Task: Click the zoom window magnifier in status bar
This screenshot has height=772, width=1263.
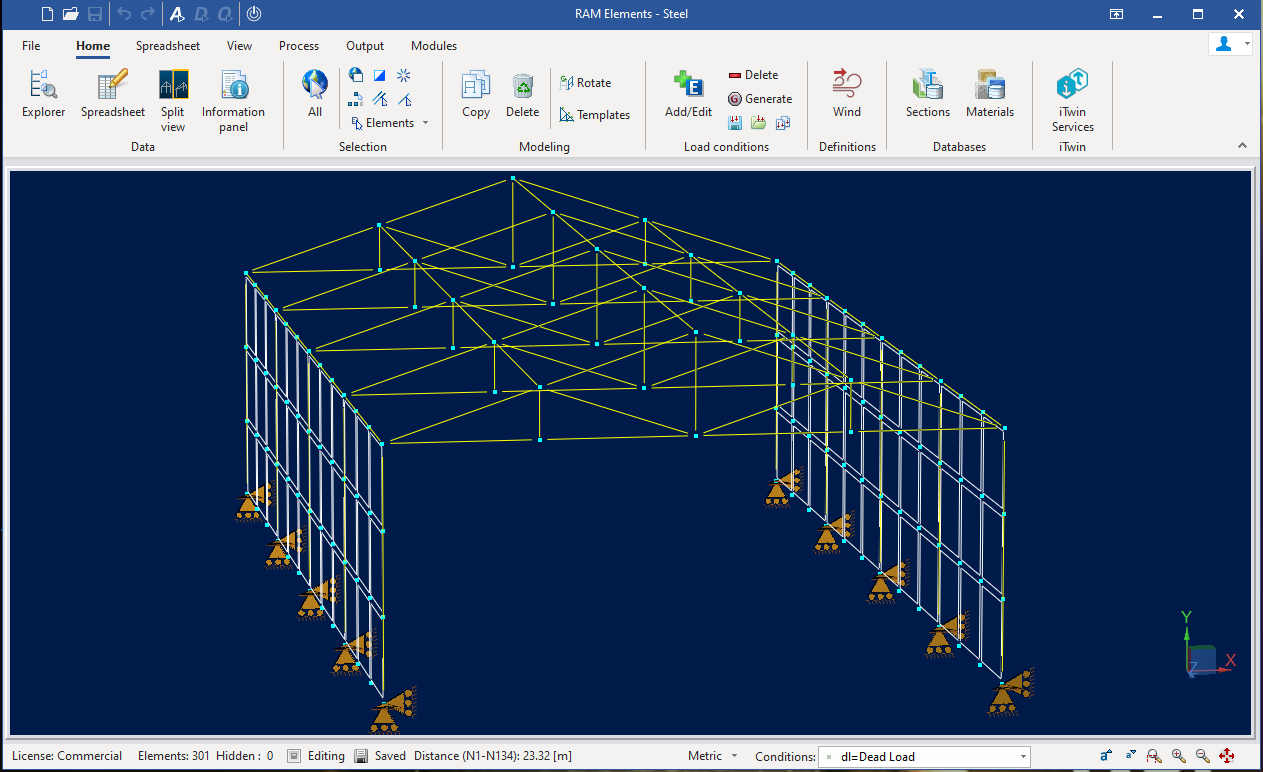Action: [1155, 756]
